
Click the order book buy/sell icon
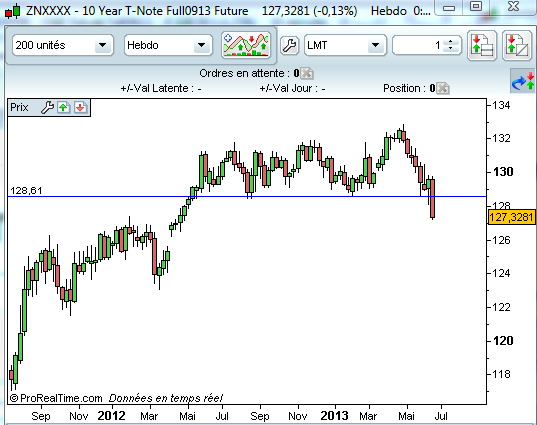tap(482, 45)
